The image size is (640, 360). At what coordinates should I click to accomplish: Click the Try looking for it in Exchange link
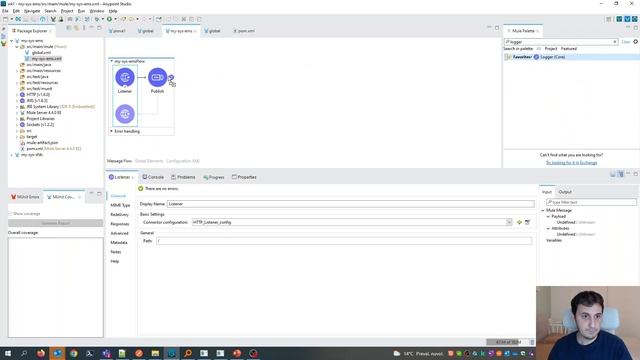(571, 163)
